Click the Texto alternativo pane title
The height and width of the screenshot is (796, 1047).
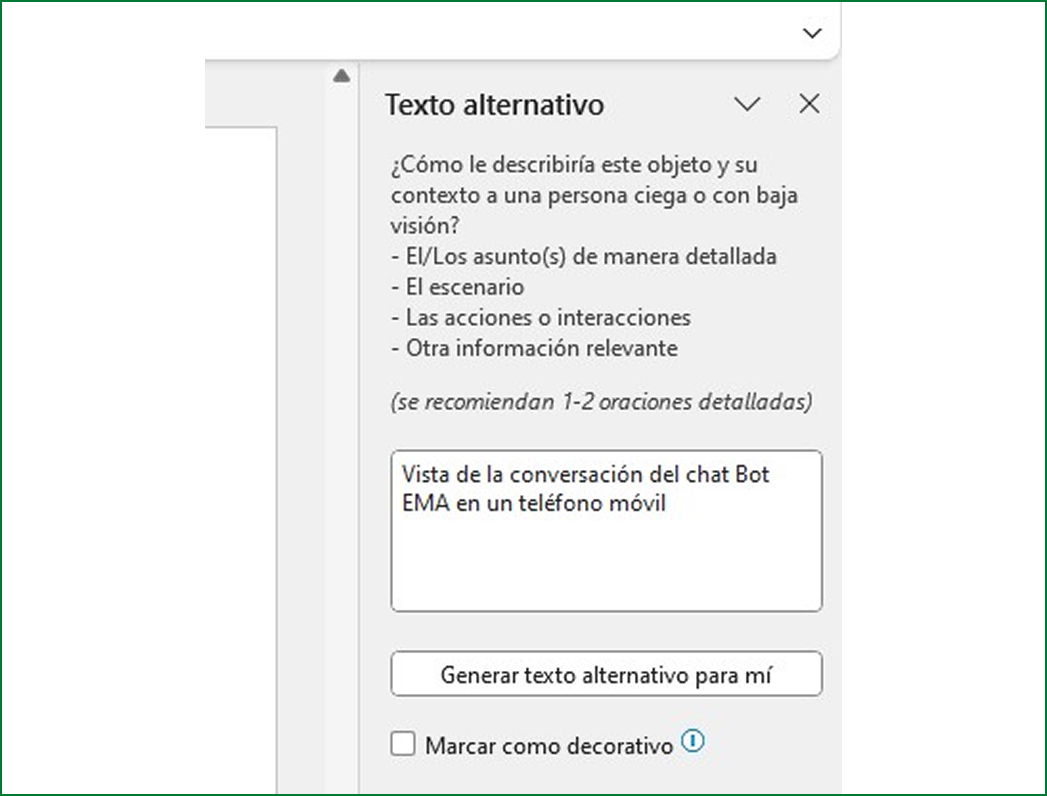tap(494, 105)
